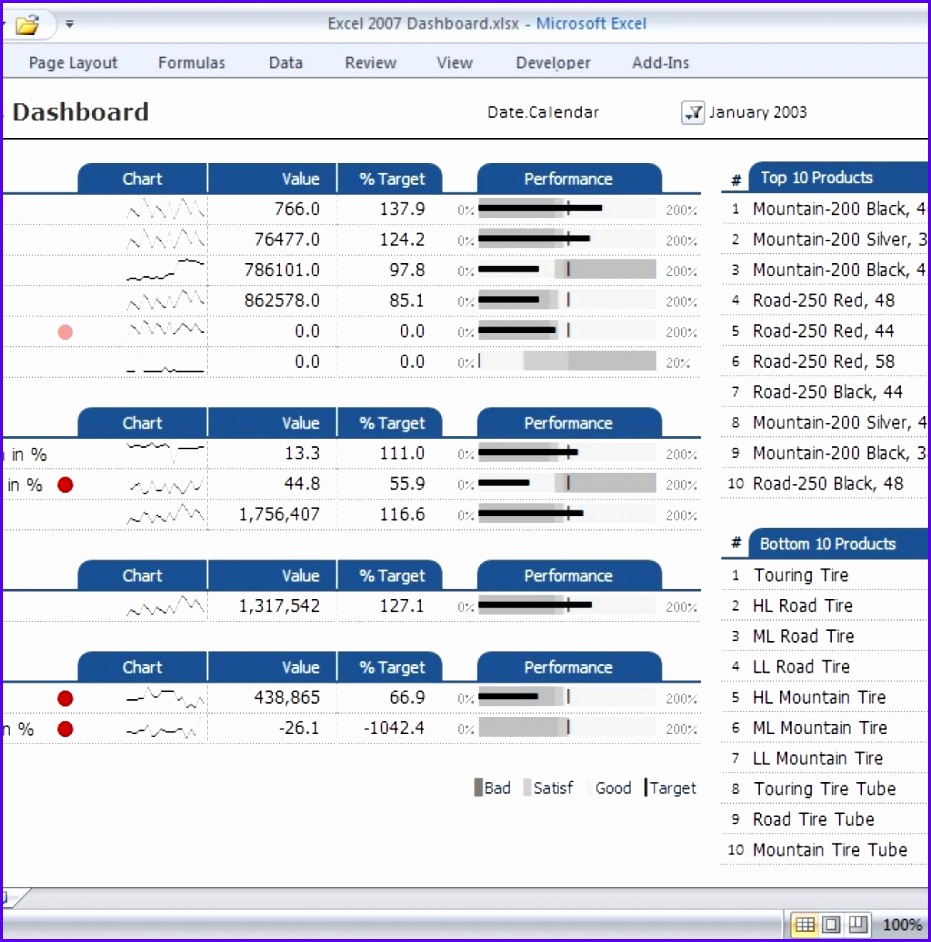Select HL Road Tire in Bottom 10 list
The image size is (931, 942).
[824, 606]
